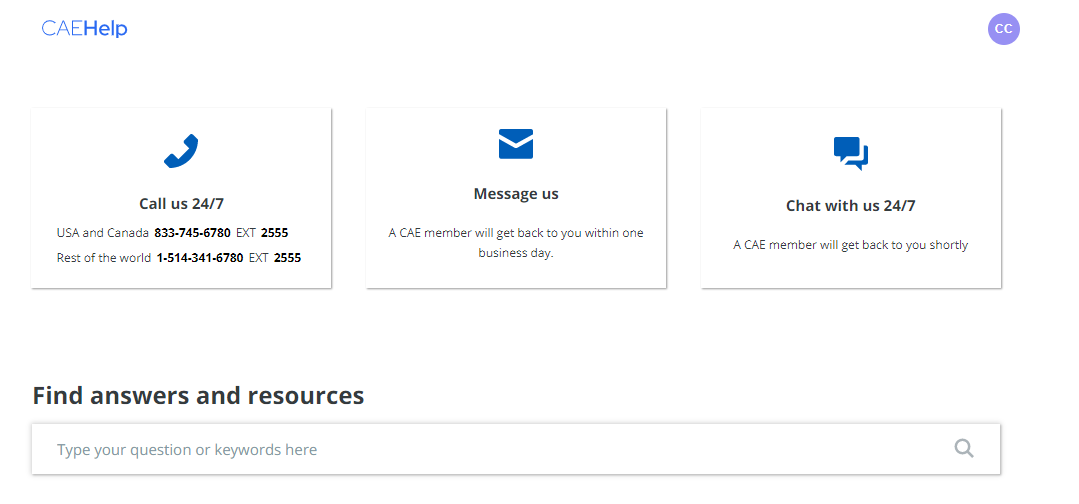Screen dimensions: 1079x504
Task: Open the Message us card title
Action: point(516,194)
